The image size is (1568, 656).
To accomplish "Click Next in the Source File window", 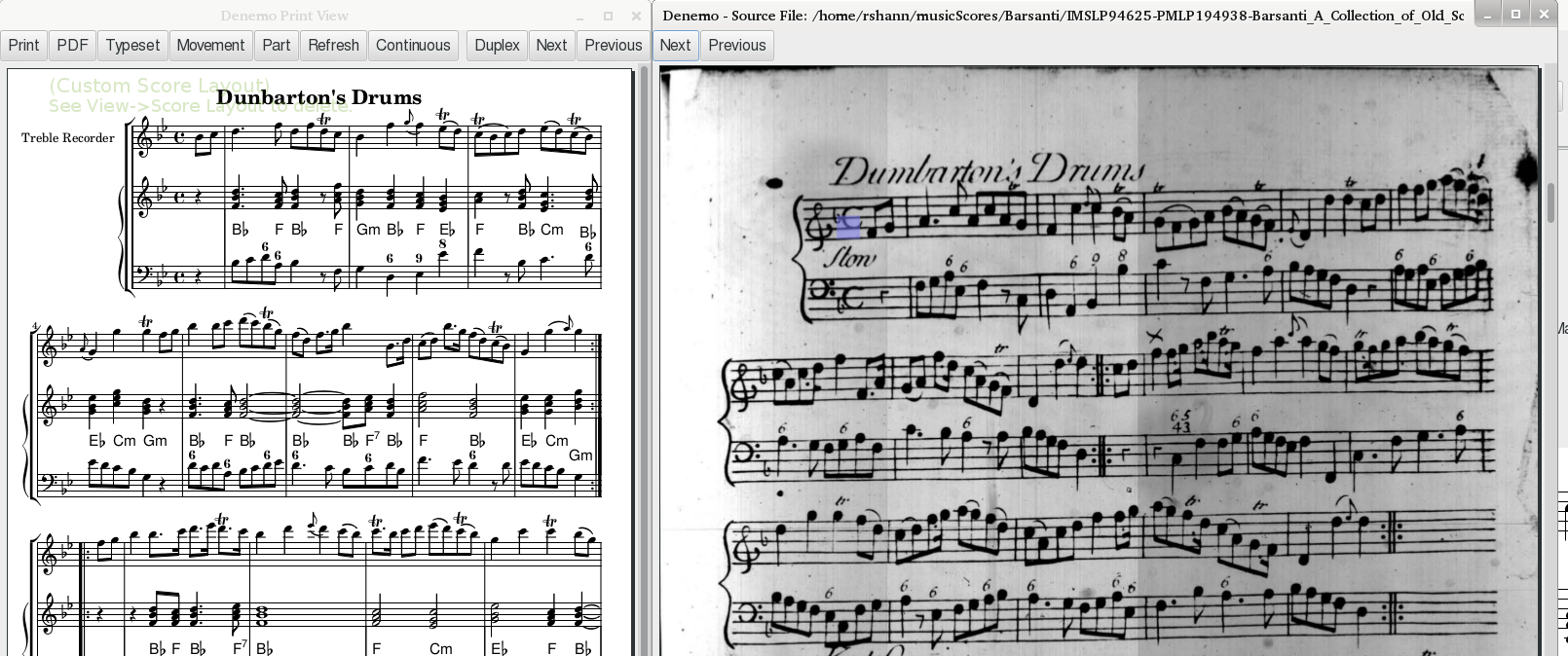I will point(675,46).
